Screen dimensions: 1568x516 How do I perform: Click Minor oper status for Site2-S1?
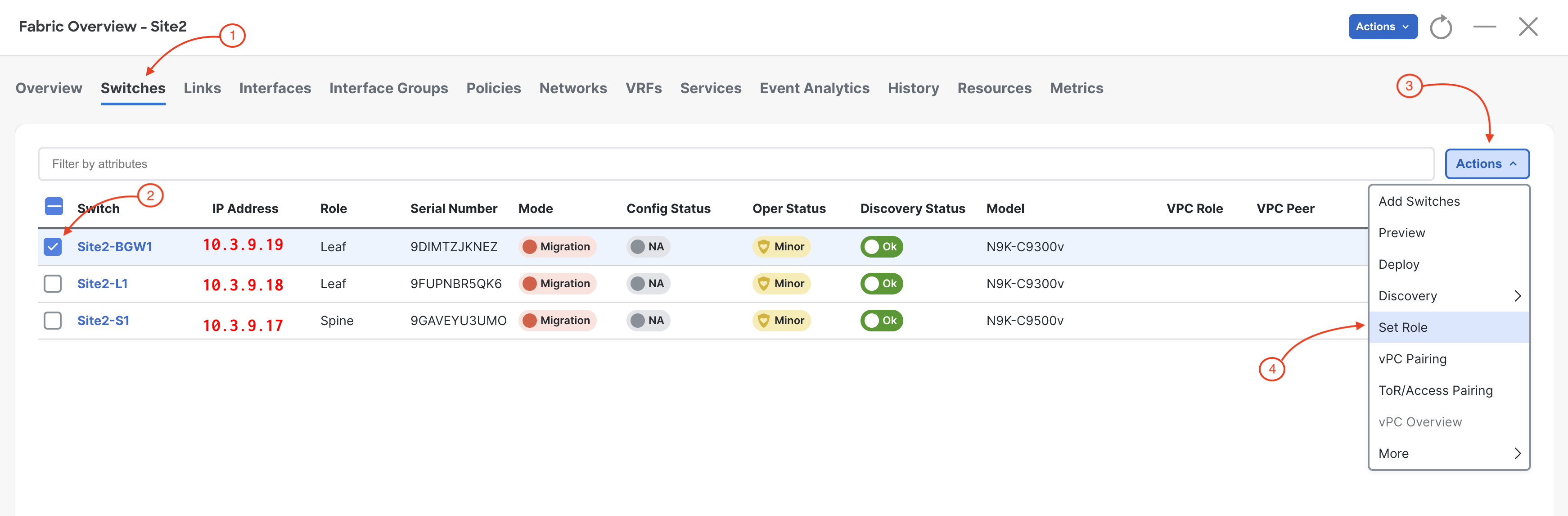point(781,321)
